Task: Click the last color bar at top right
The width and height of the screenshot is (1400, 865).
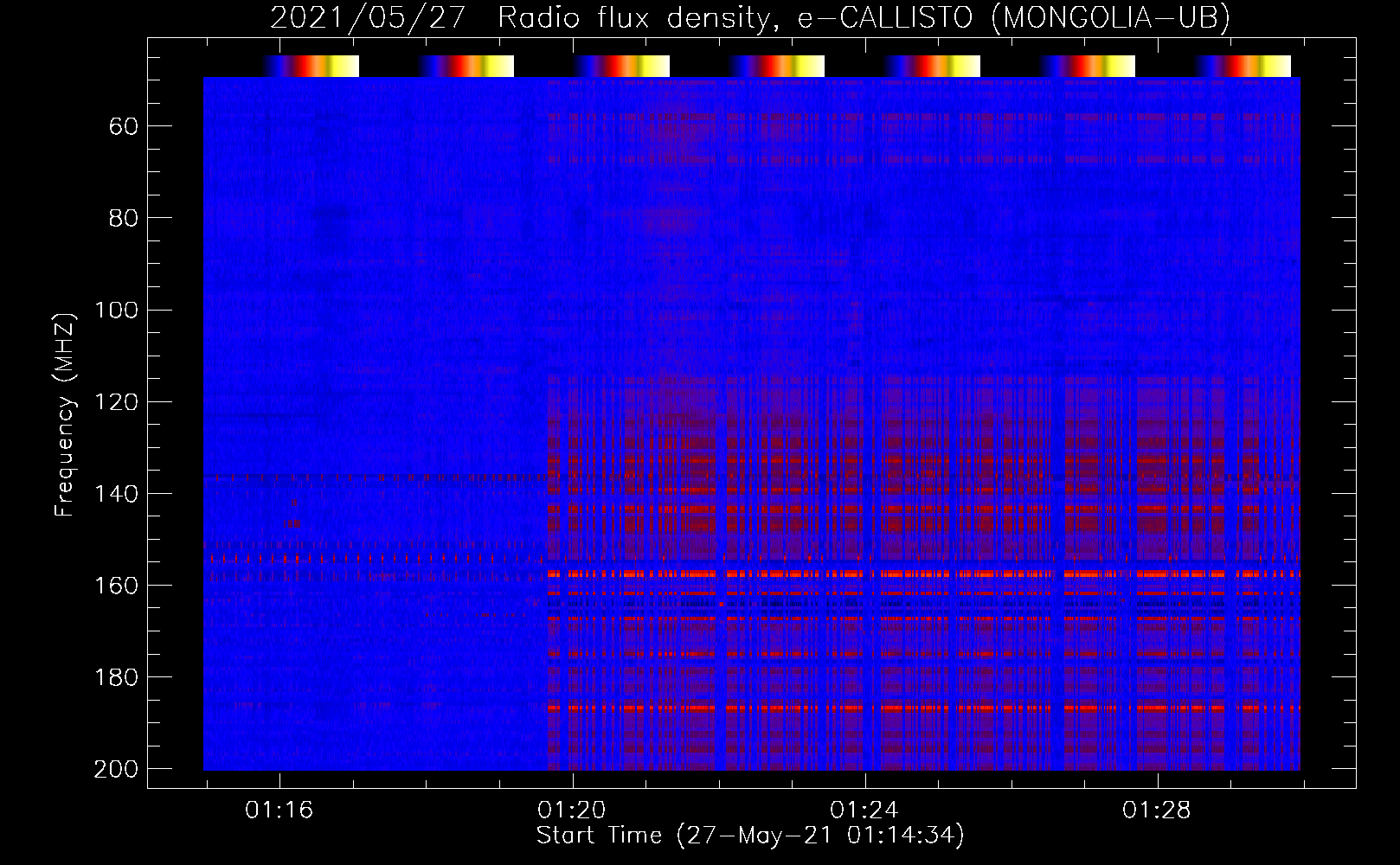Action: coord(1243,66)
